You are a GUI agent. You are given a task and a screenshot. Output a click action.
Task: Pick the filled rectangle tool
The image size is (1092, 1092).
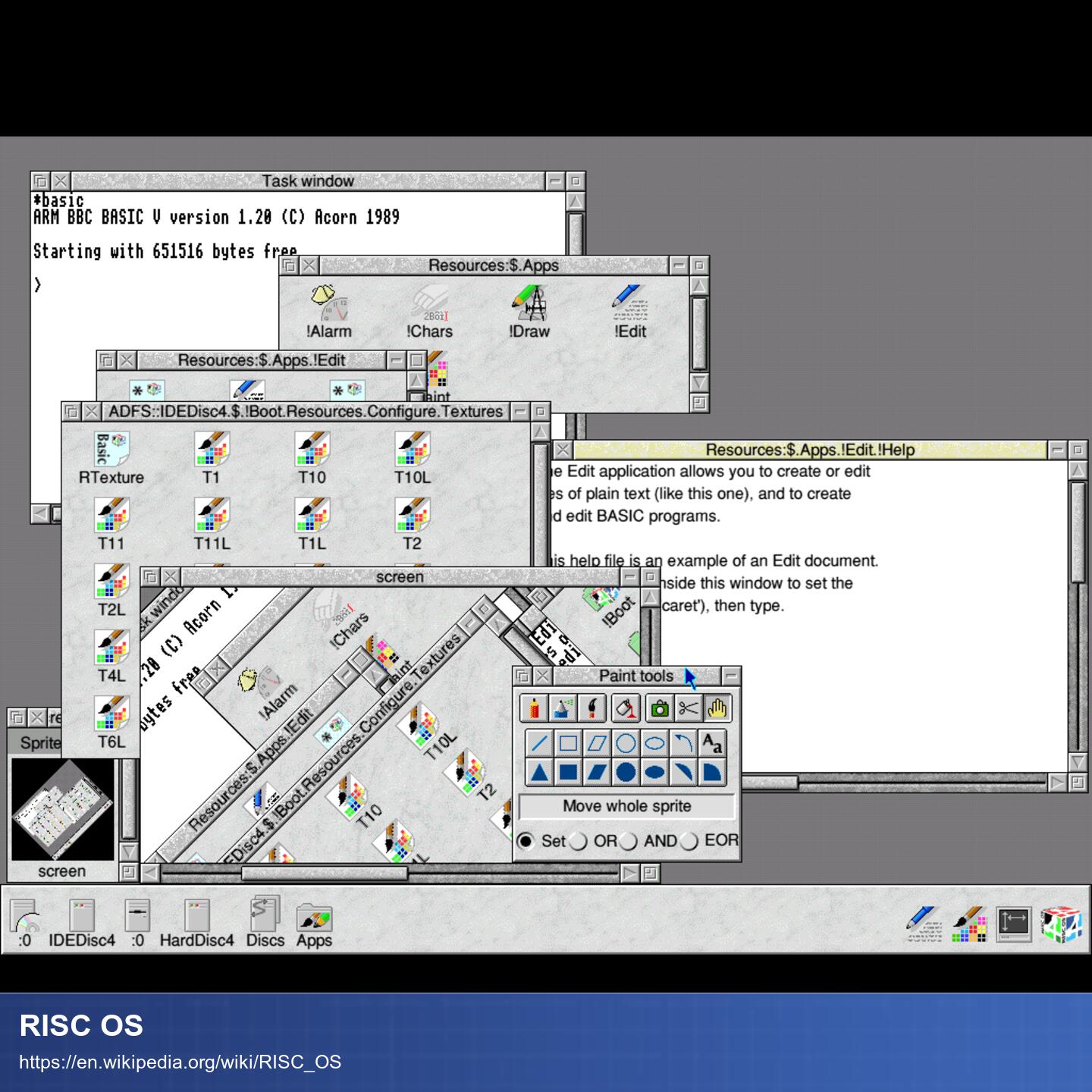tap(568, 773)
